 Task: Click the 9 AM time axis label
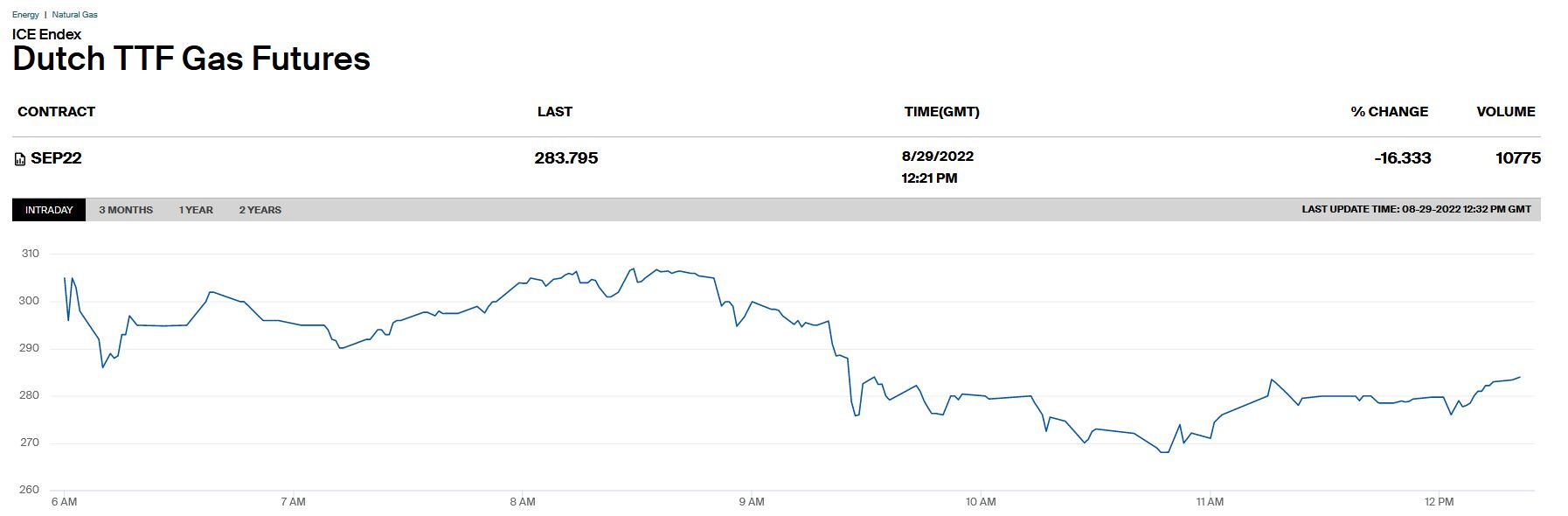point(751,502)
